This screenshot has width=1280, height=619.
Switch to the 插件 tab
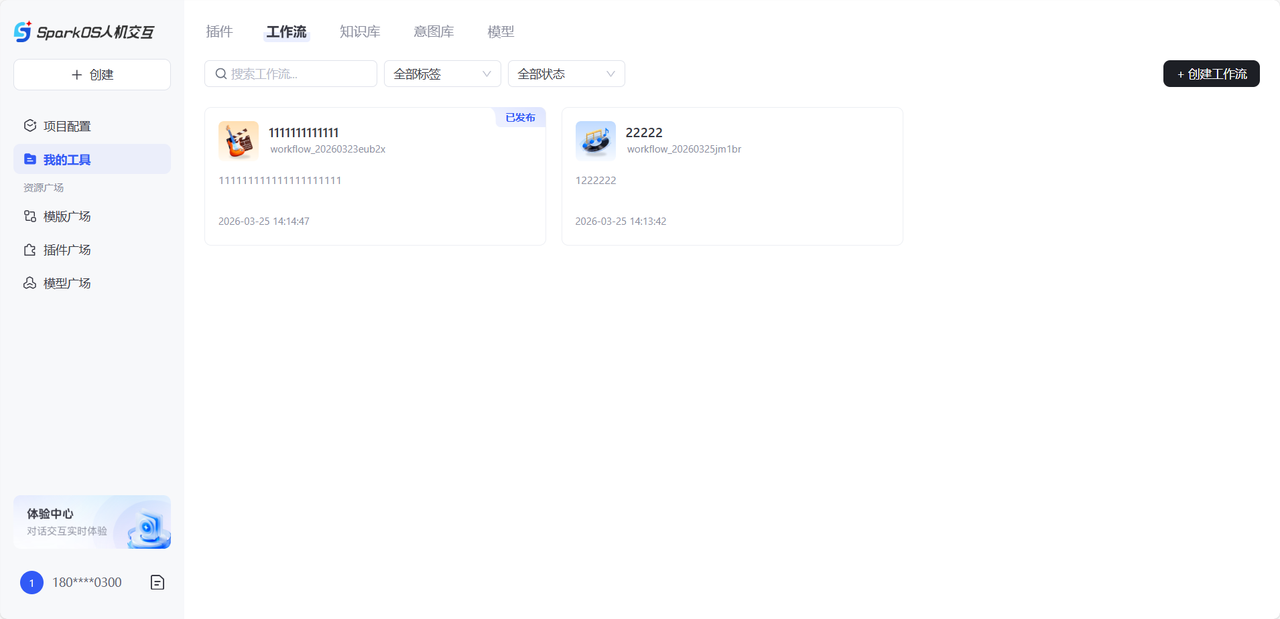219,32
